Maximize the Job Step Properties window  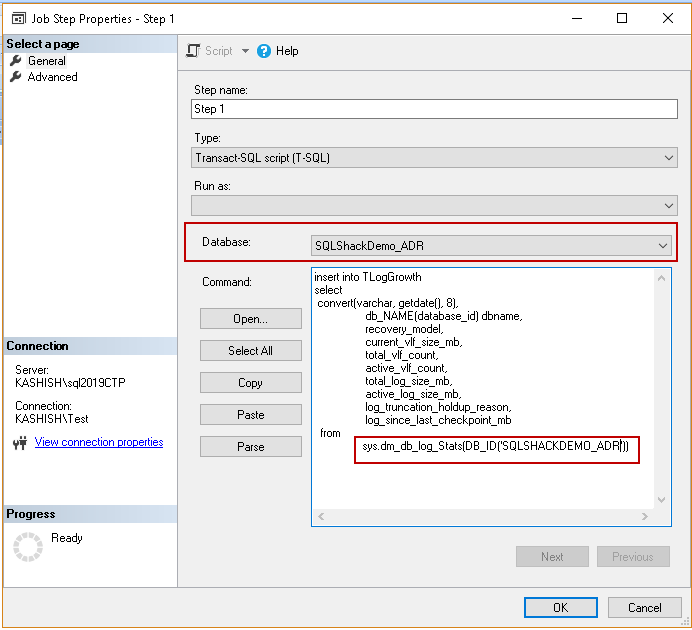click(622, 18)
